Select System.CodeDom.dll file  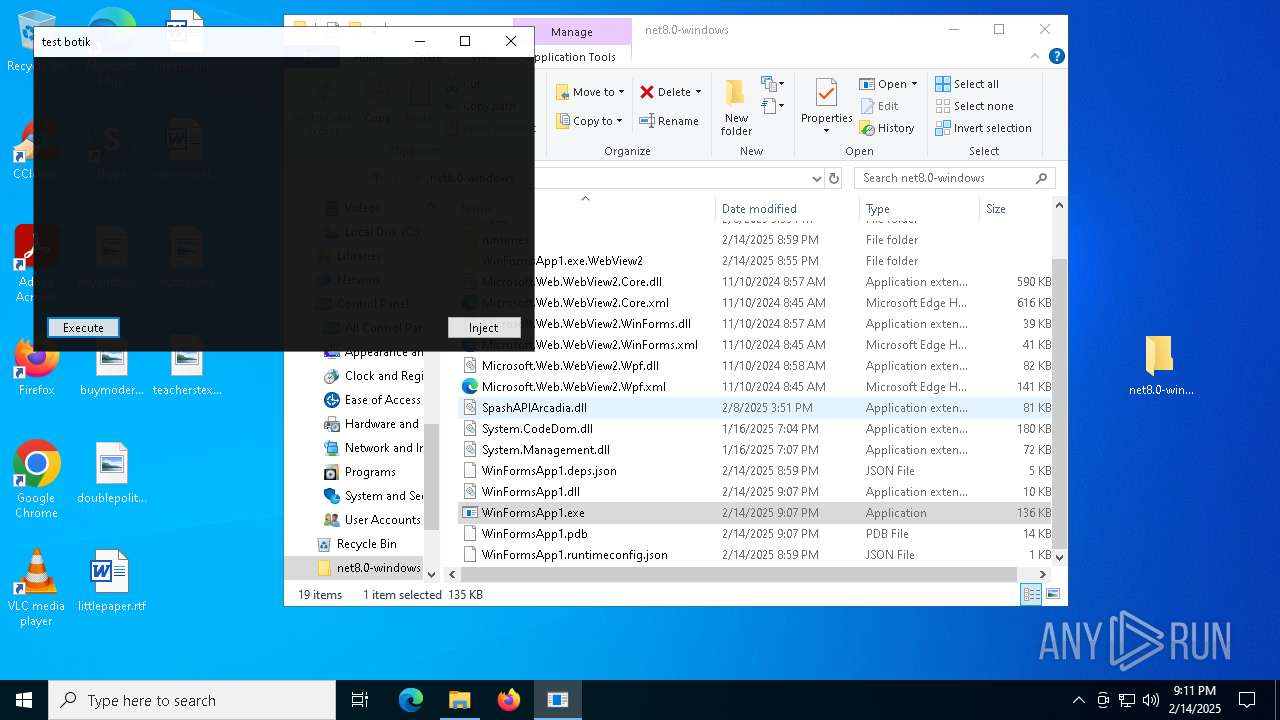[756, 429]
